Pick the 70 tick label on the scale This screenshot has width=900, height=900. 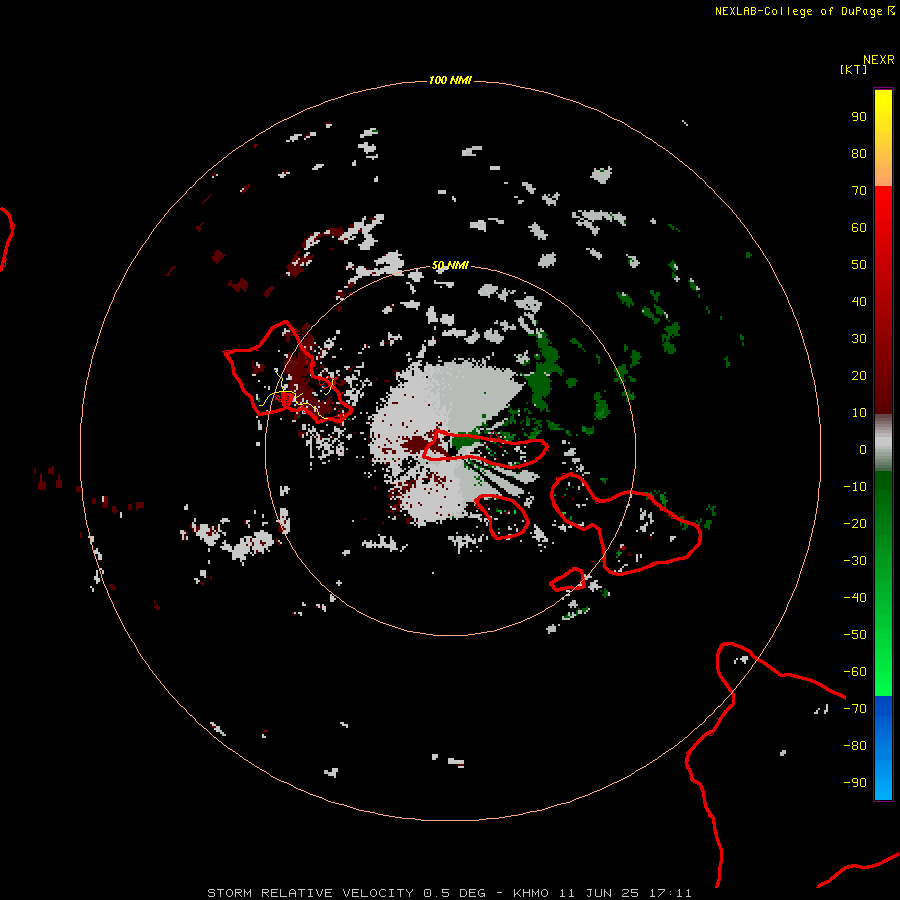tap(859, 191)
